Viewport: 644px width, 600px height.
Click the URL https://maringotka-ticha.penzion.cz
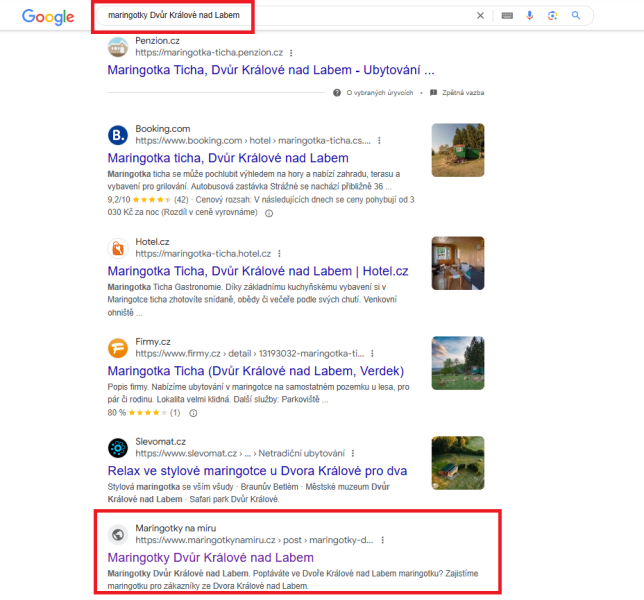click(x=209, y=53)
